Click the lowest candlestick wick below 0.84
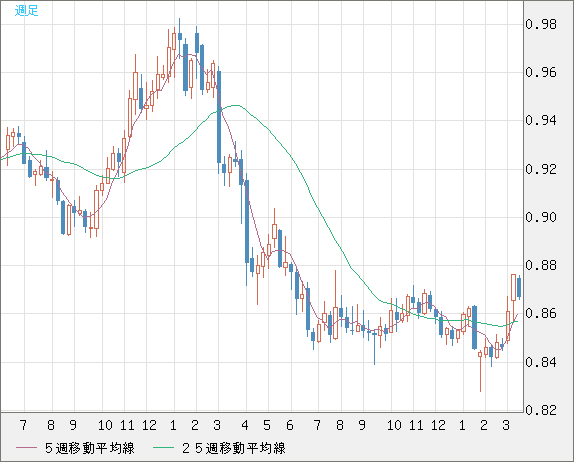 [480, 375]
